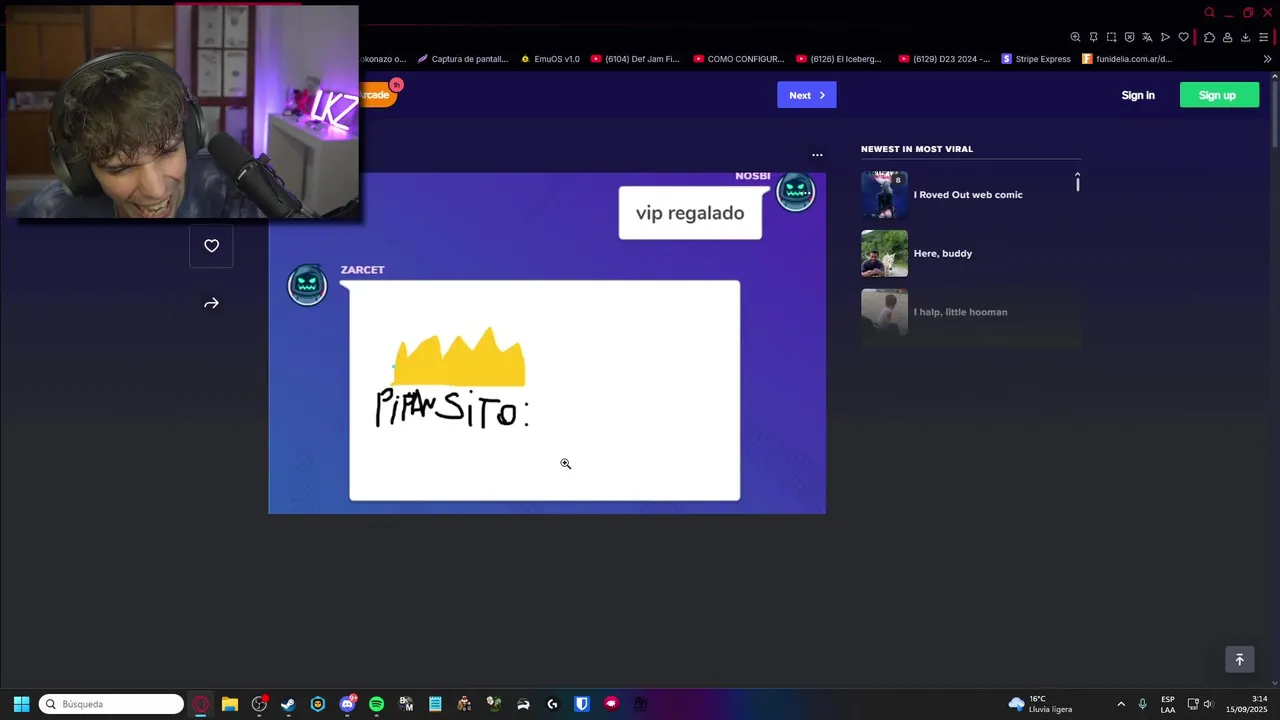The height and width of the screenshot is (720, 1280).
Task: Click the pin icon in browser toolbar
Action: click(1093, 37)
